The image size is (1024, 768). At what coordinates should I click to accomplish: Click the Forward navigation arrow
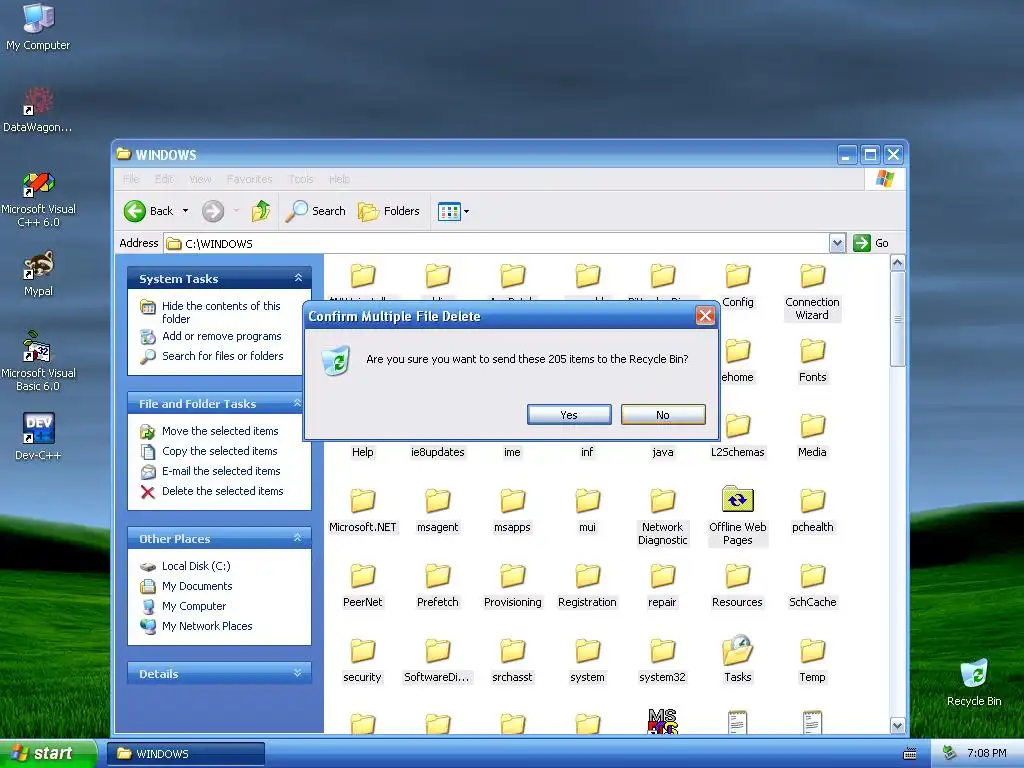(x=213, y=211)
